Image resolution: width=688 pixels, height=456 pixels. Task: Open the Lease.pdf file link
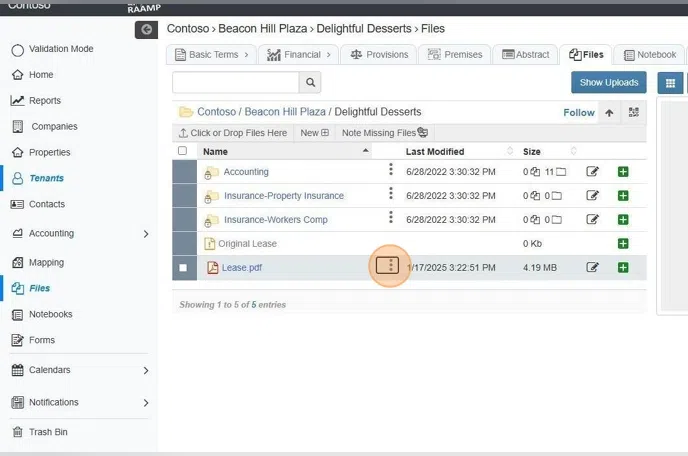pyautogui.click(x=241, y=268)
